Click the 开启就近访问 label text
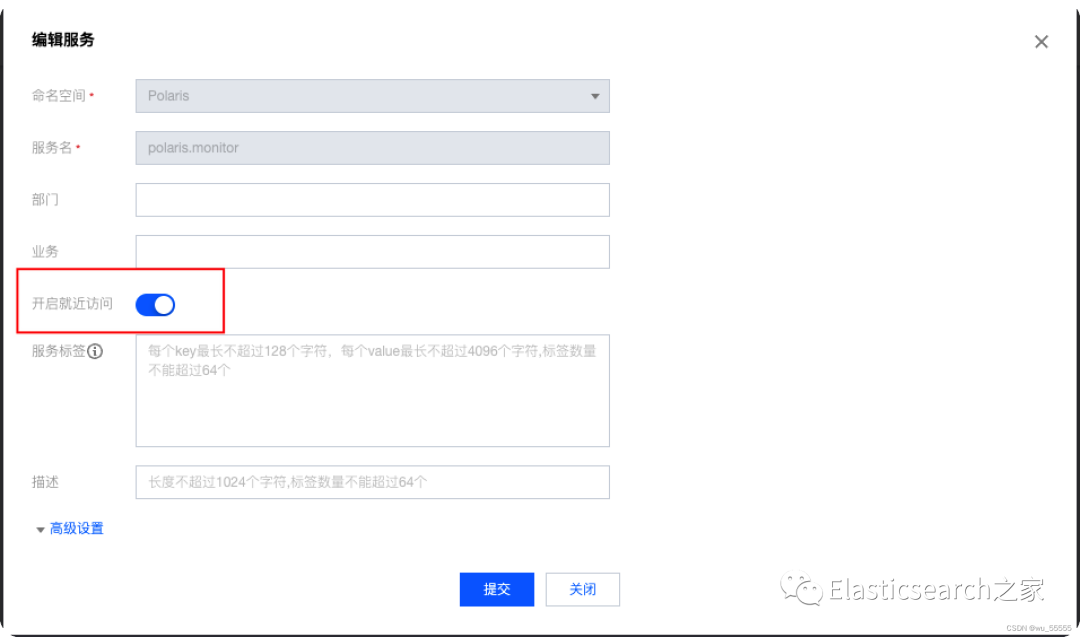Viewport: 1080px width, 637px height. (x=72, y=304)
